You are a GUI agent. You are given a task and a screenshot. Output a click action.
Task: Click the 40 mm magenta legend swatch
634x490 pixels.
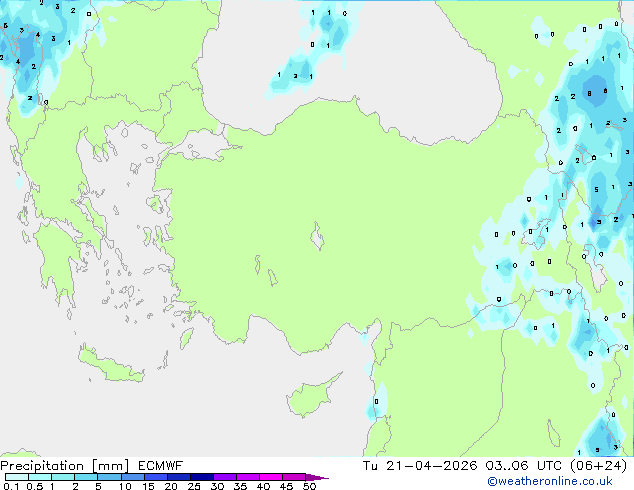tap(271, 477)
